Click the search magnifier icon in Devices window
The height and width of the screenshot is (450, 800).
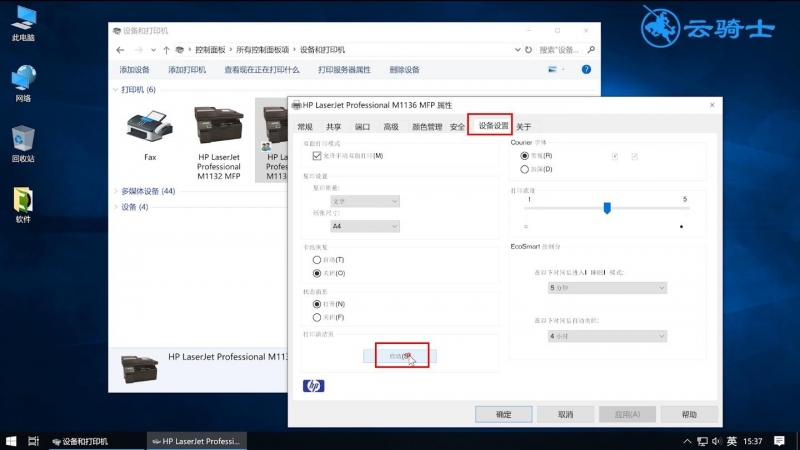pos(591,50)
